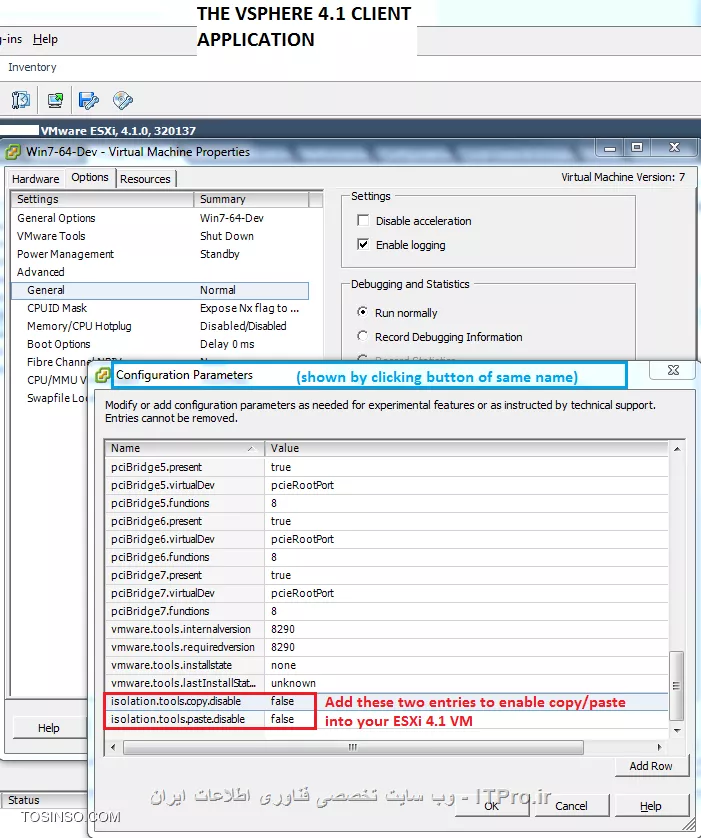
Task: Switch to the Resources tab
Action: point(145,179)
